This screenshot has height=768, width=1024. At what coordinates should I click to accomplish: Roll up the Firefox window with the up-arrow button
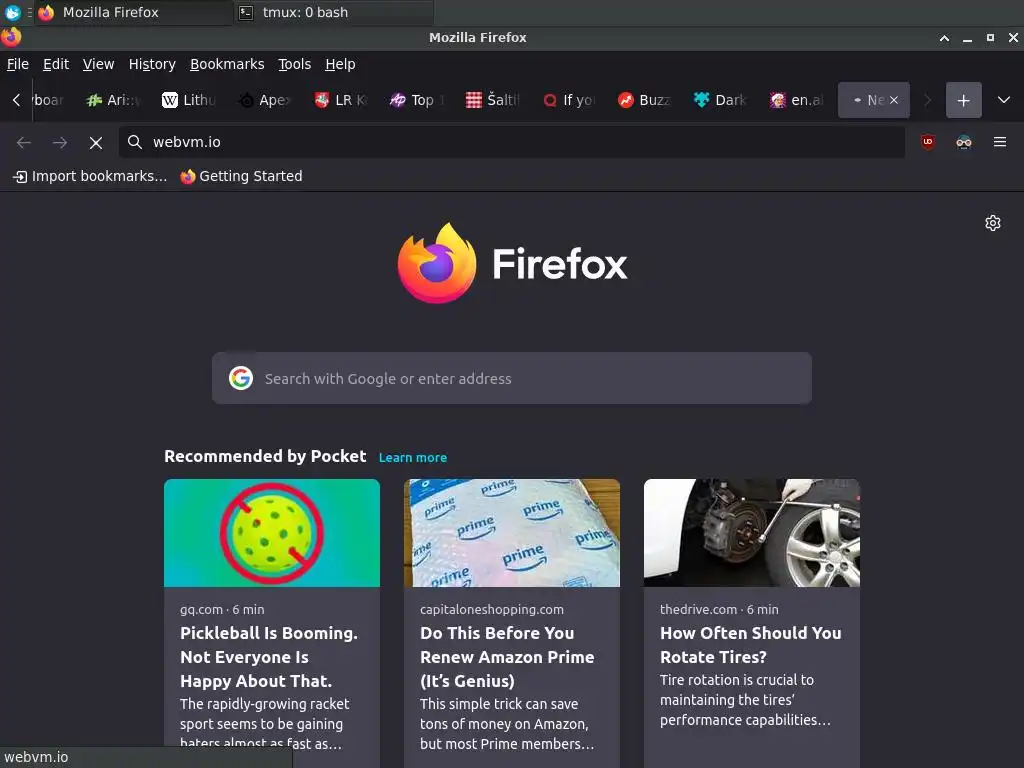[944, 38]
